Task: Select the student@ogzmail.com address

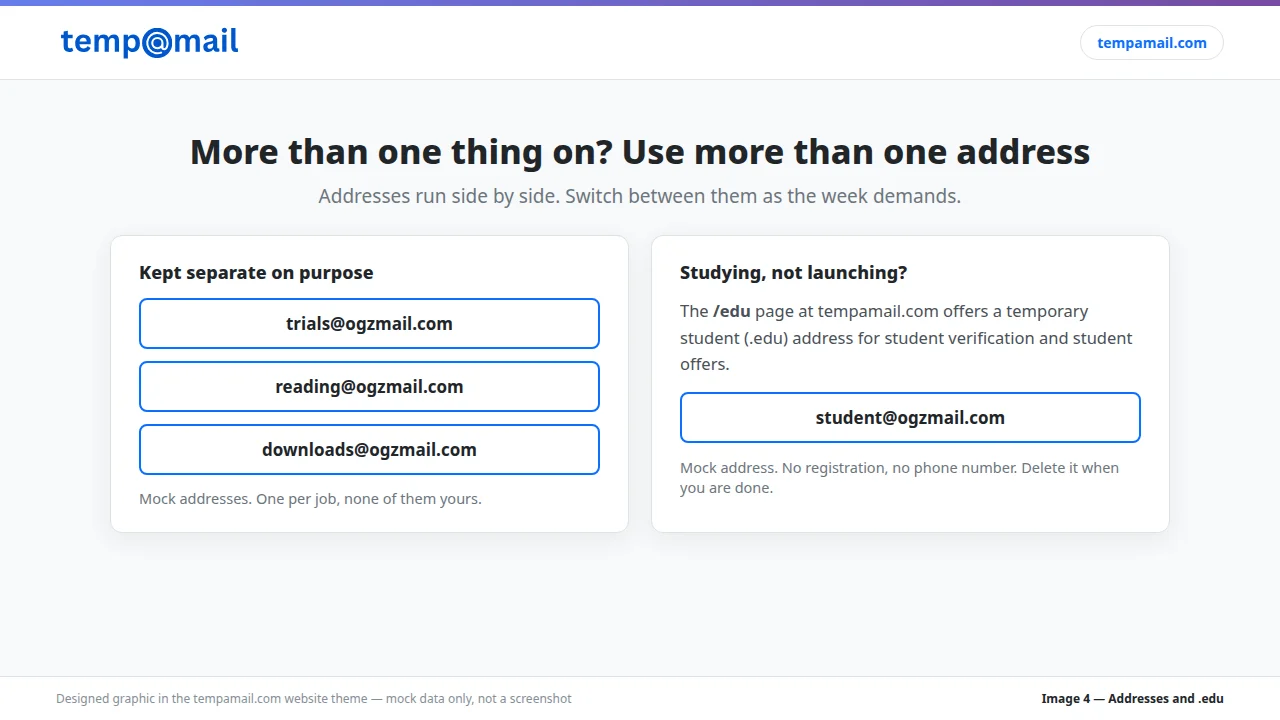Action: tap(910, 418)
